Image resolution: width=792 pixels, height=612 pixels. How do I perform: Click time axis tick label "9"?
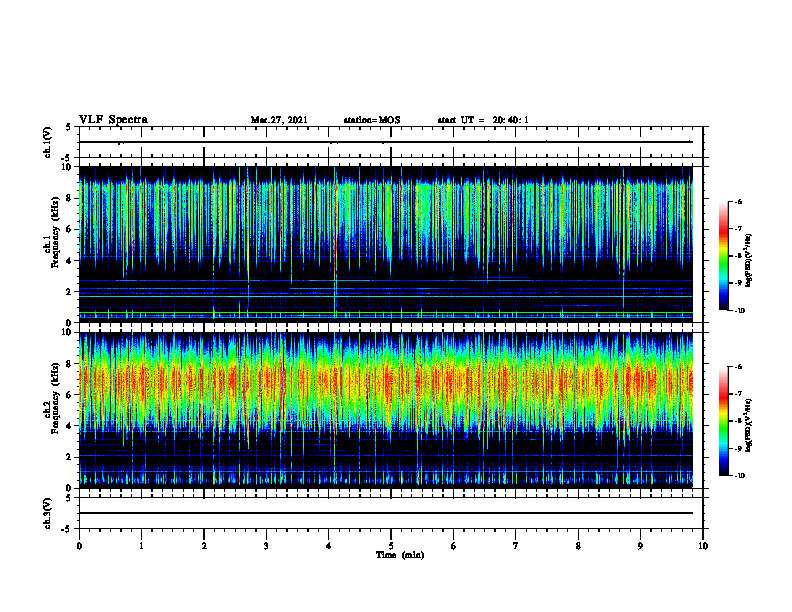640,546
